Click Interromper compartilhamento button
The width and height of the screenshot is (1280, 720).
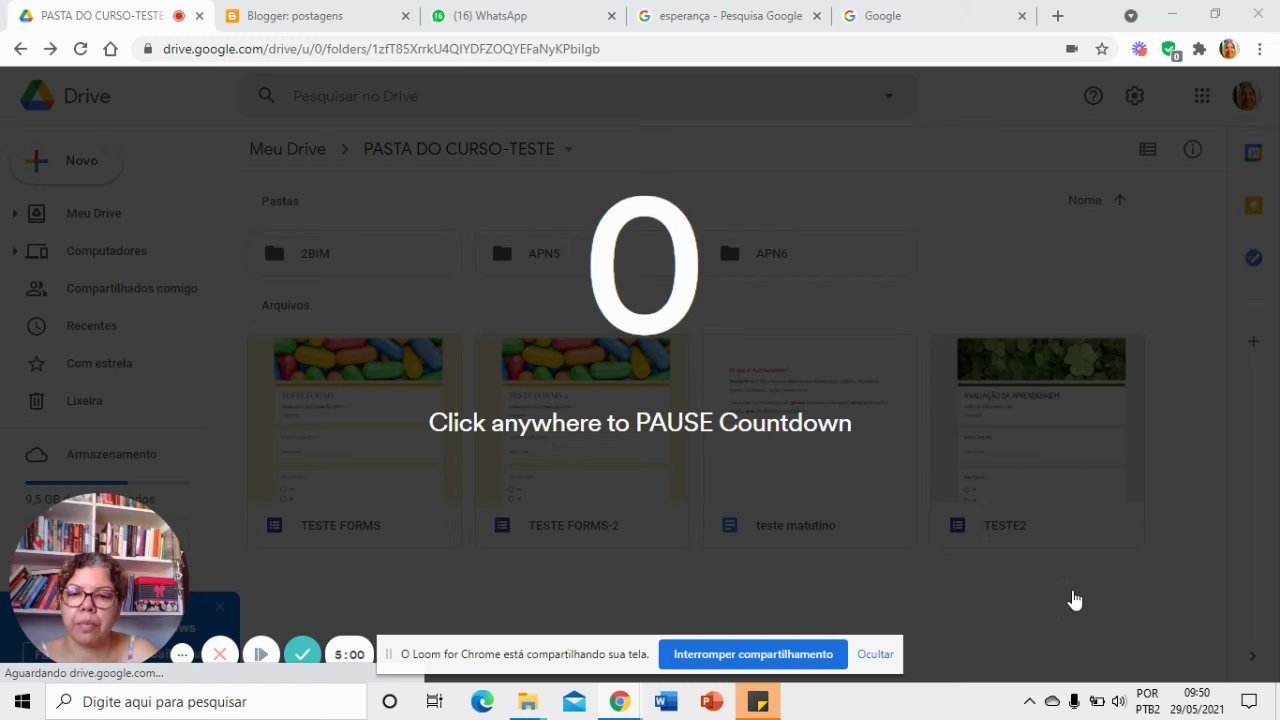pyautogui.click(x=753, y=655)
